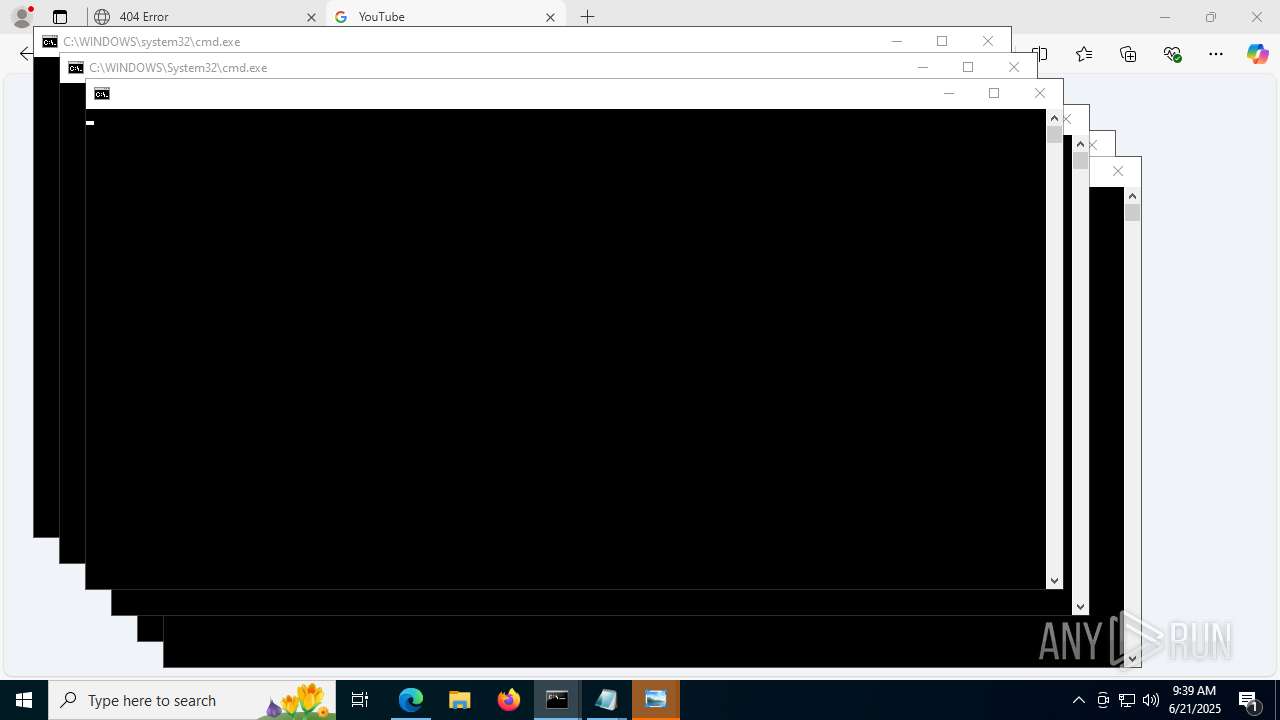Minimize the C:\WINDOWS\System32\cmd.exe window
1280x720 pixels.
(923, 67)
